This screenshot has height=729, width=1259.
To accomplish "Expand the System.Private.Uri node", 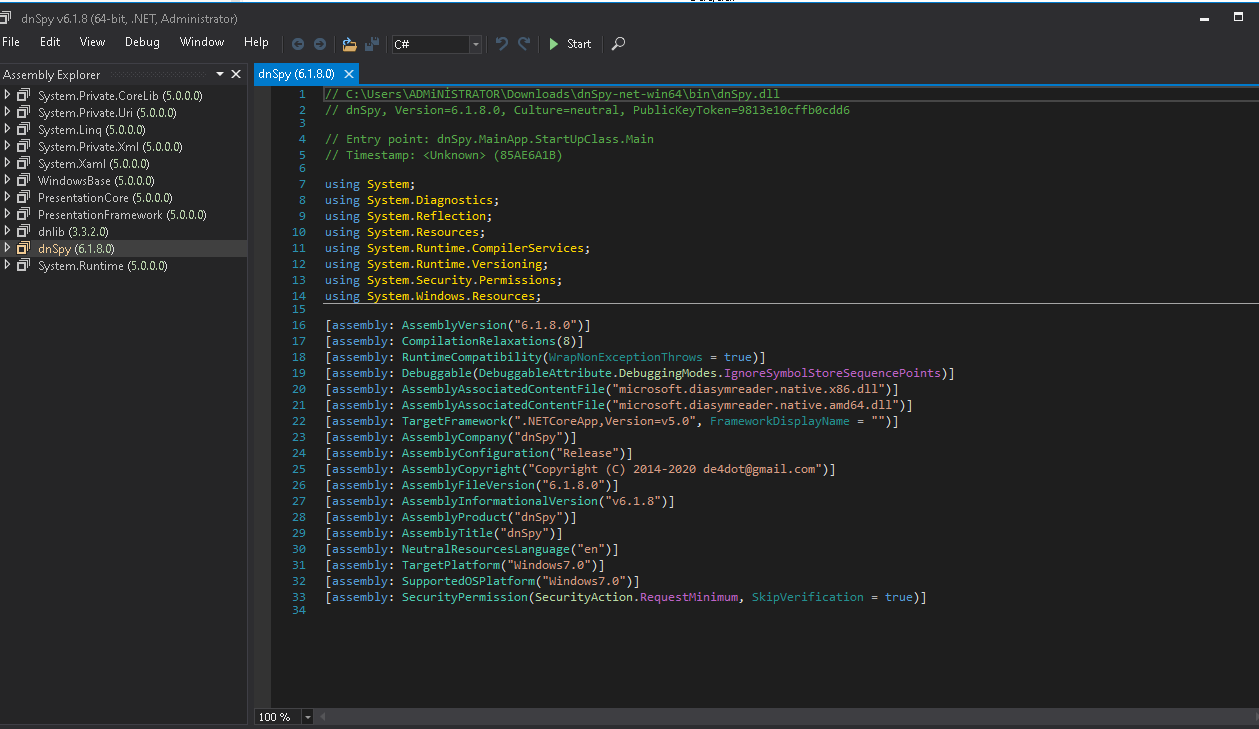I will [x=7, y=112].
